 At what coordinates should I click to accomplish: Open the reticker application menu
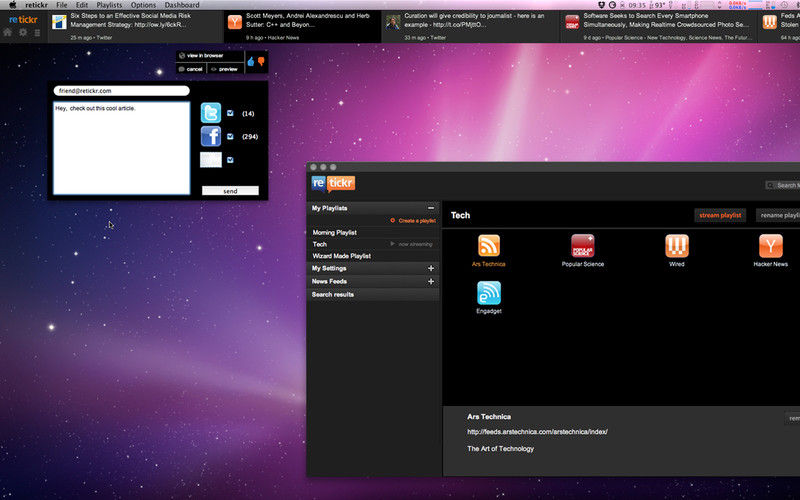click(37, 5)
